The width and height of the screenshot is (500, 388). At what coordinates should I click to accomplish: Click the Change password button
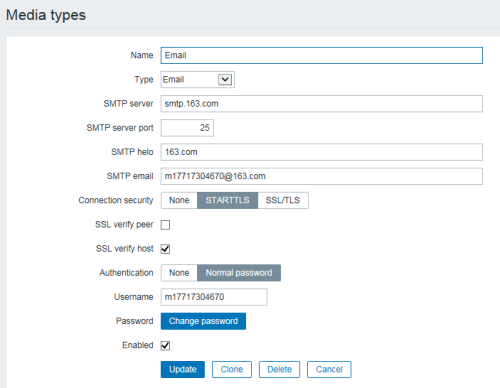pos(203,321)
